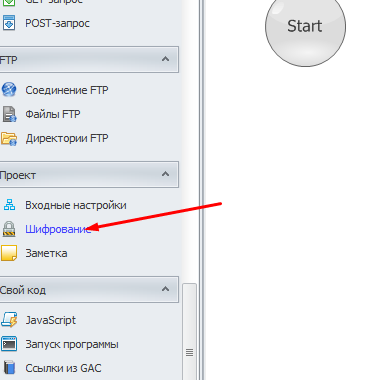
Task: Collapse the Проект section chevron
Action: pos(165,174)
